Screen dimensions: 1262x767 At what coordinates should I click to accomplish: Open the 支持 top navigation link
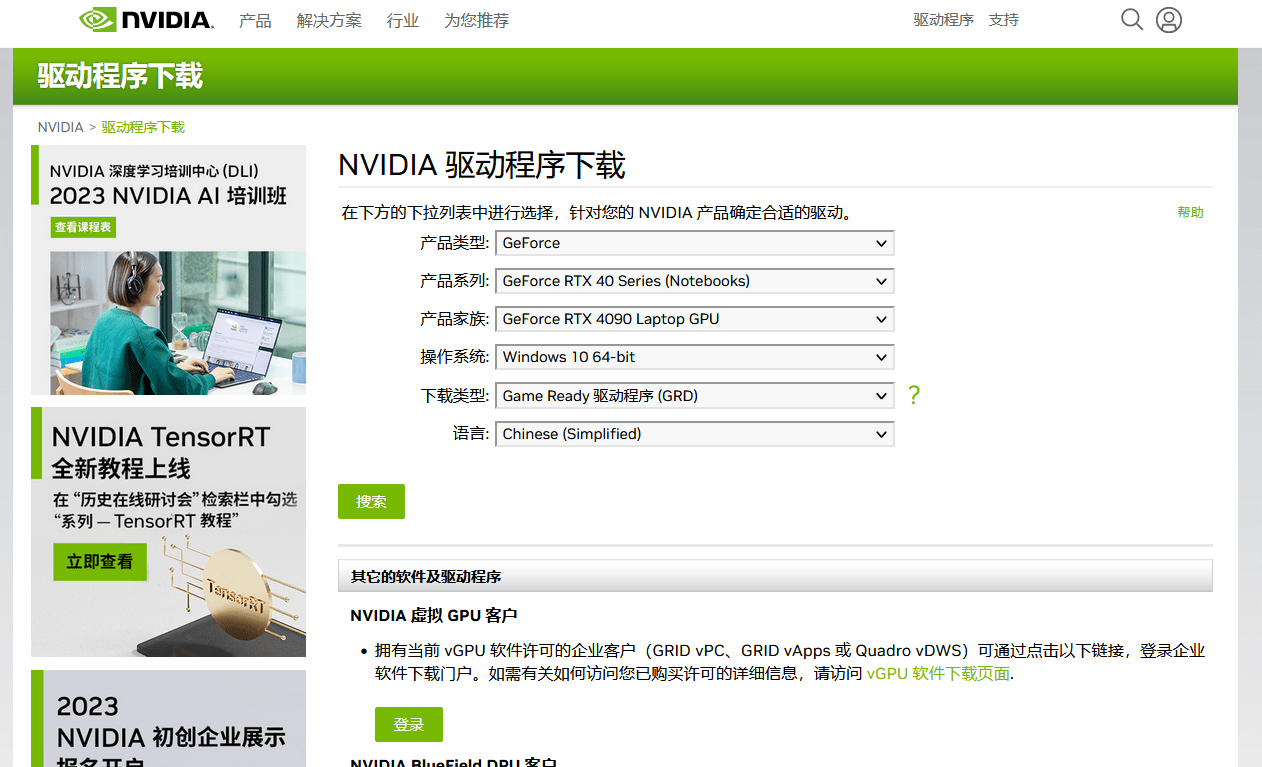click(1003, 20)
